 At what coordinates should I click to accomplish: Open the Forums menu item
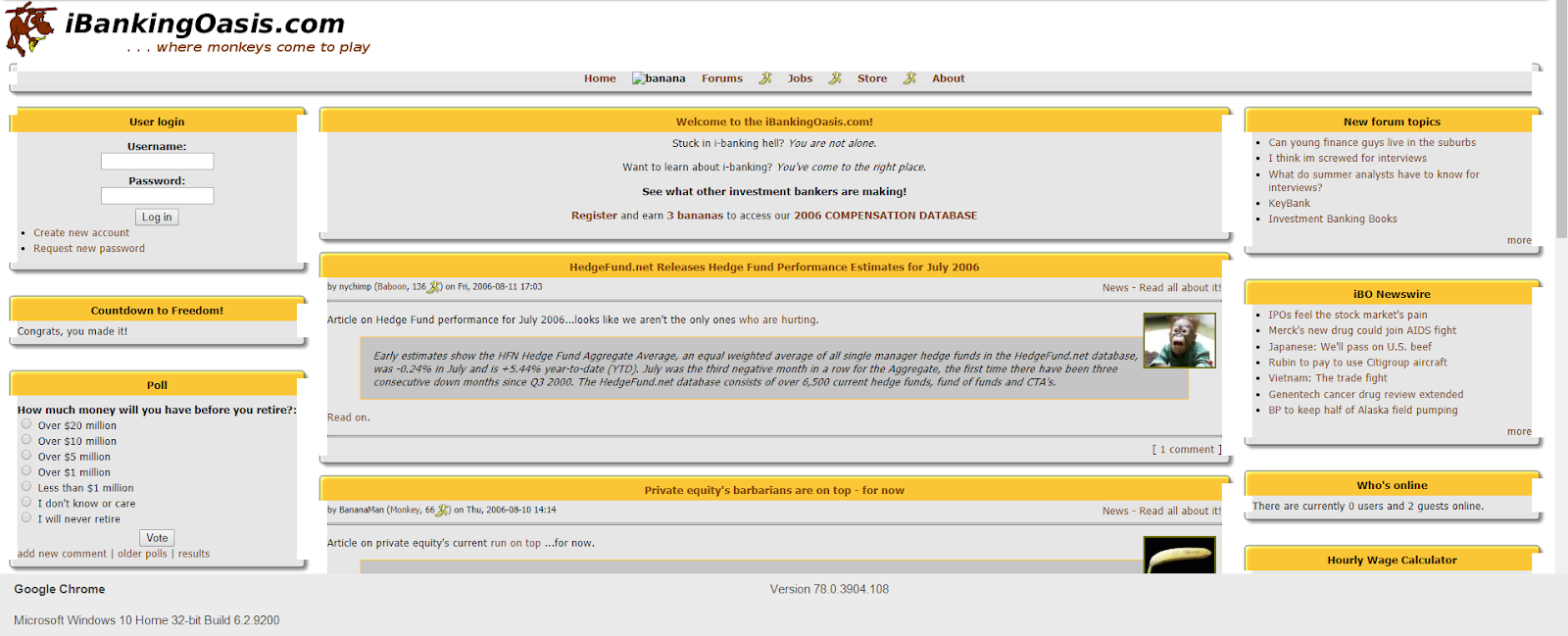[x=722, y=78]
